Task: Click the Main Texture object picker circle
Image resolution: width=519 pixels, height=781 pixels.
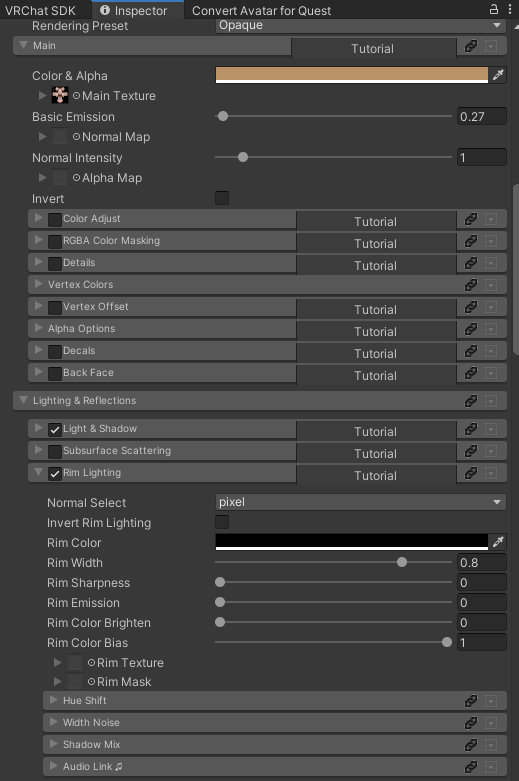Action: click(x=76, y=96)
